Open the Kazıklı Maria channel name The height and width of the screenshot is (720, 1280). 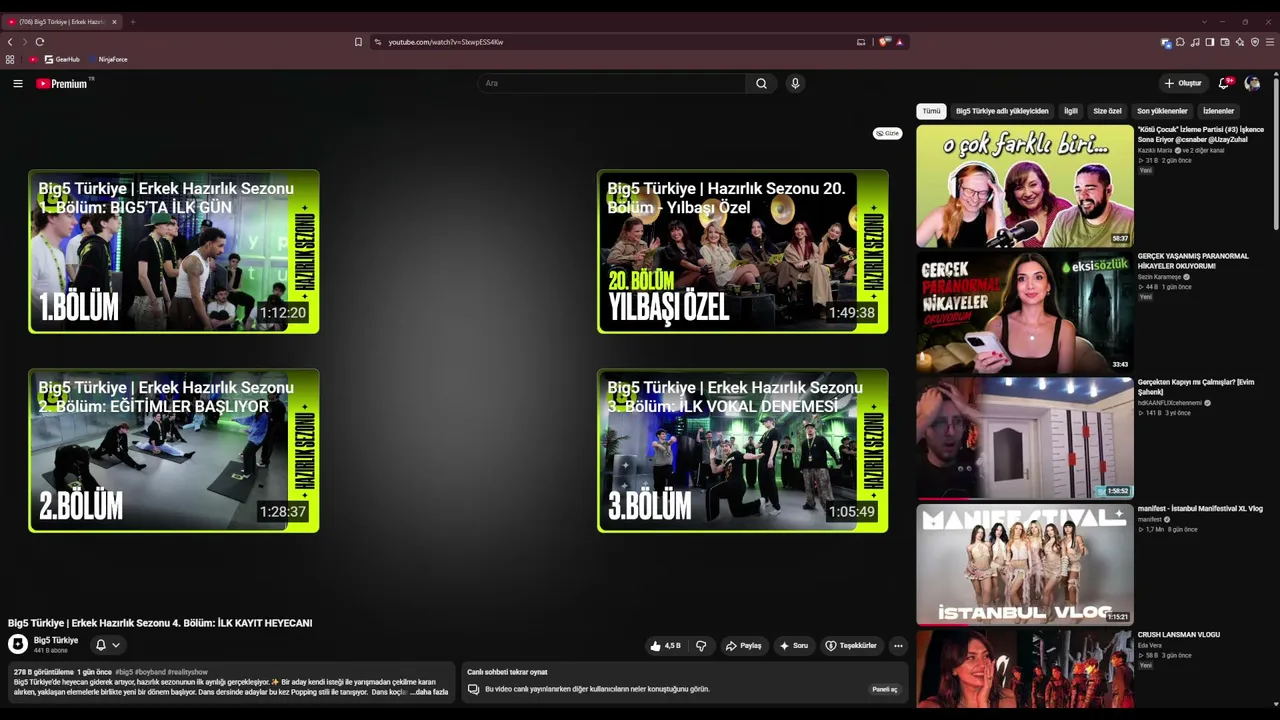pos(1155,151)
